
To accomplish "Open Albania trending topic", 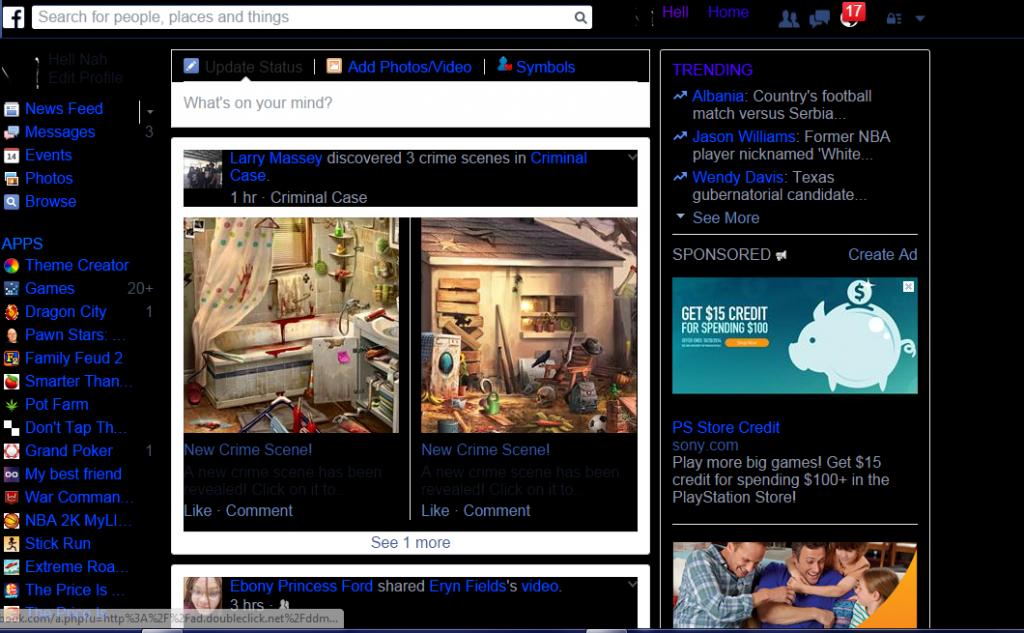I will 718,97.
